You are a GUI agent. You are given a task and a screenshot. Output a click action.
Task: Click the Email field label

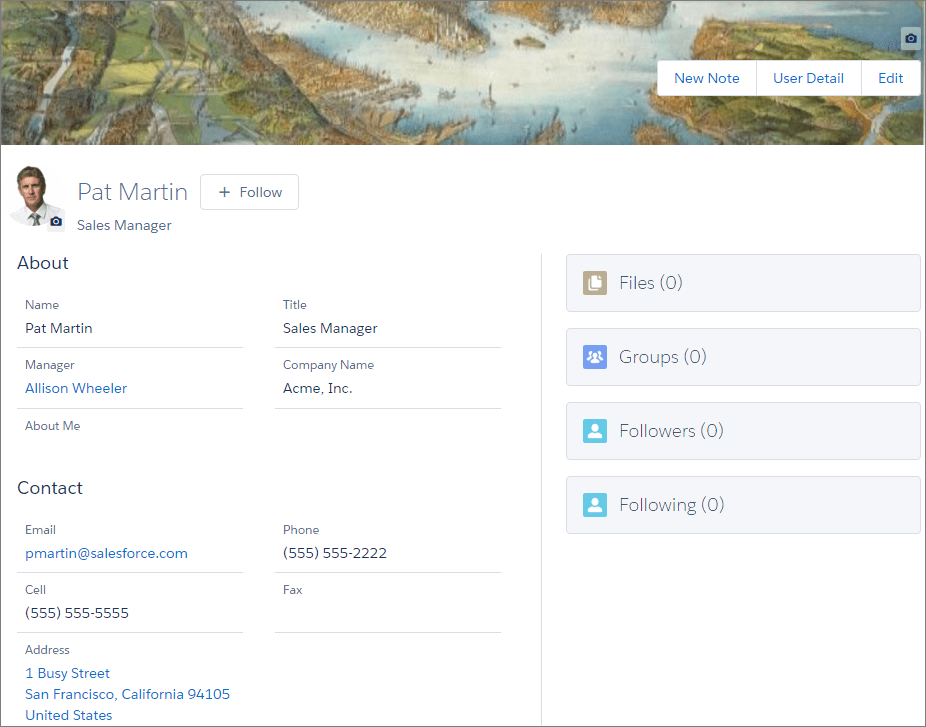(x=40, y=530)
